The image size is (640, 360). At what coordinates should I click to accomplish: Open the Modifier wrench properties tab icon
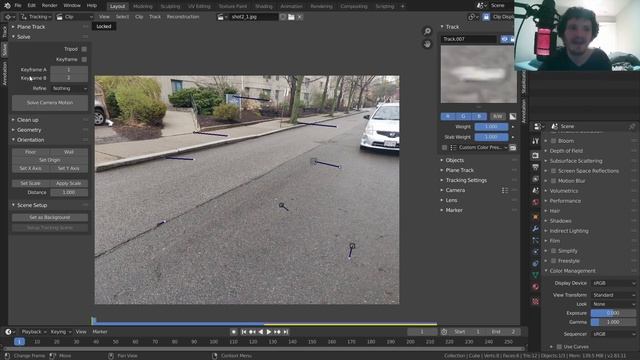pyautogui.click(x=535, y=229)
